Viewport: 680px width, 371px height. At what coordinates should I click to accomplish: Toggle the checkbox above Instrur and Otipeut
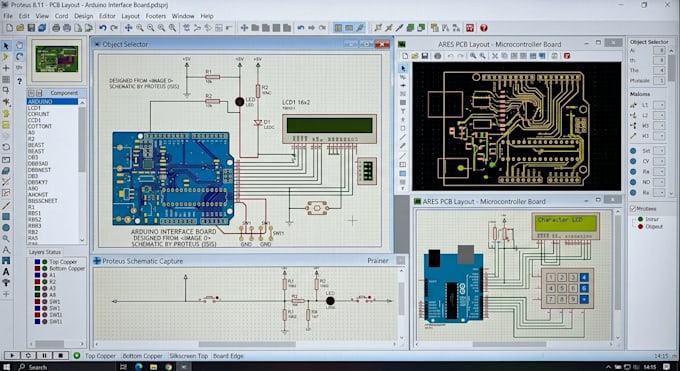pos(632,209)
